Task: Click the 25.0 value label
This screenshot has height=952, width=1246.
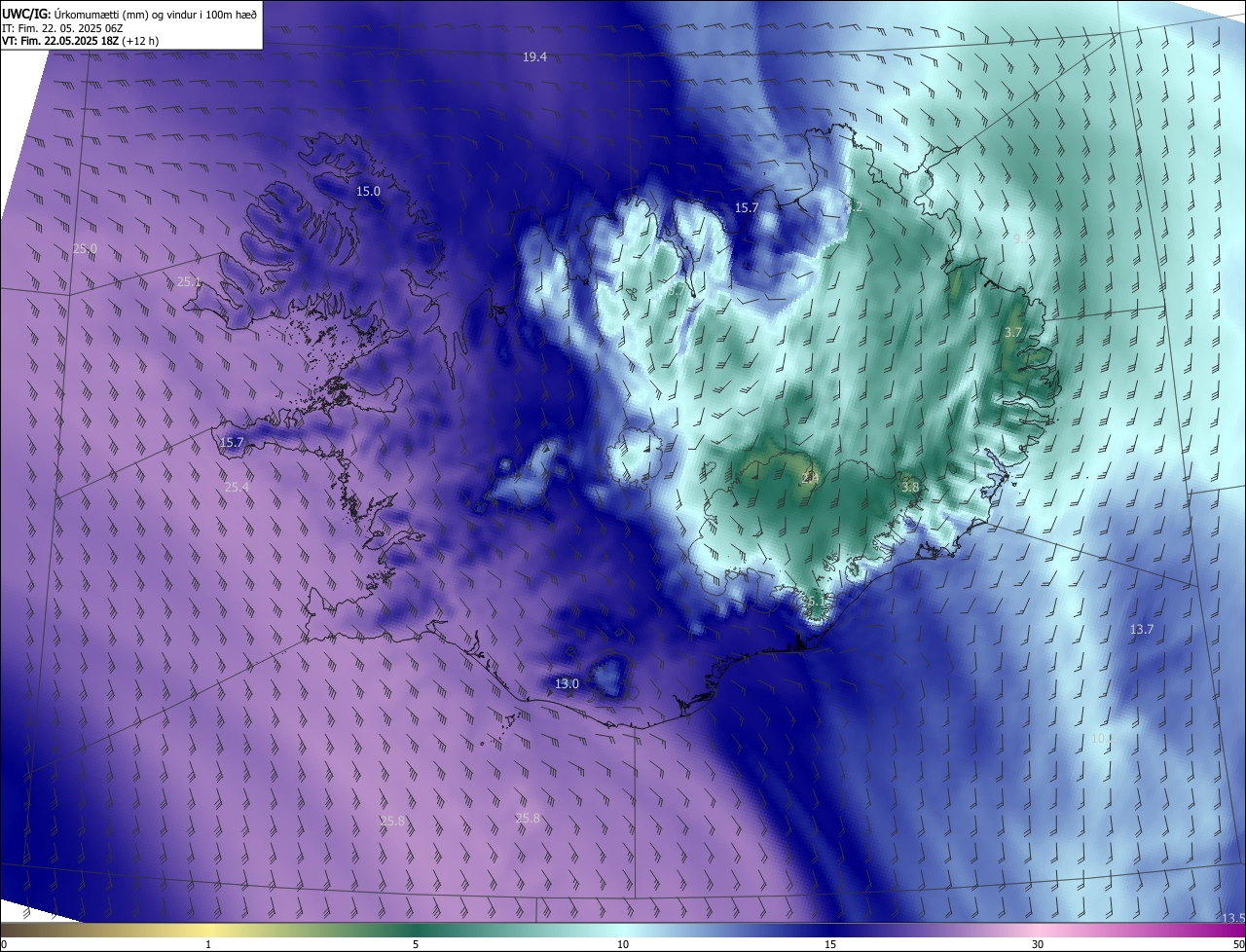Action: [85, 249]
